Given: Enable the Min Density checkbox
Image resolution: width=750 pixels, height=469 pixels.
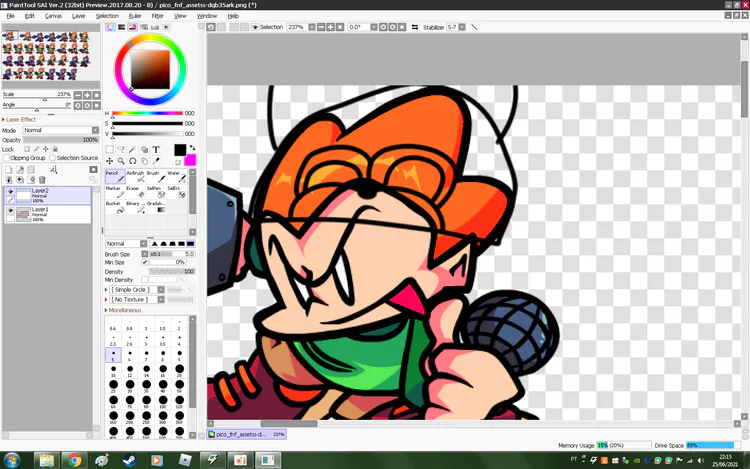Looking at the screenshot, I should click(x=144, y=280).
